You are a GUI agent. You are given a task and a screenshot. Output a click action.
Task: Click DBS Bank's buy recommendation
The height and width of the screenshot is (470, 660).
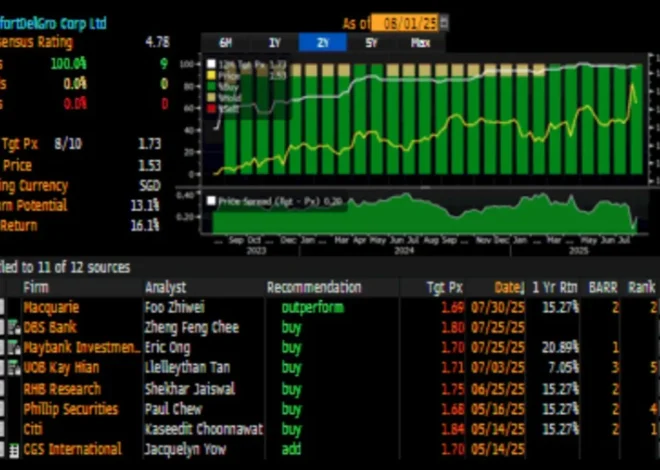[x=291, y=328]
